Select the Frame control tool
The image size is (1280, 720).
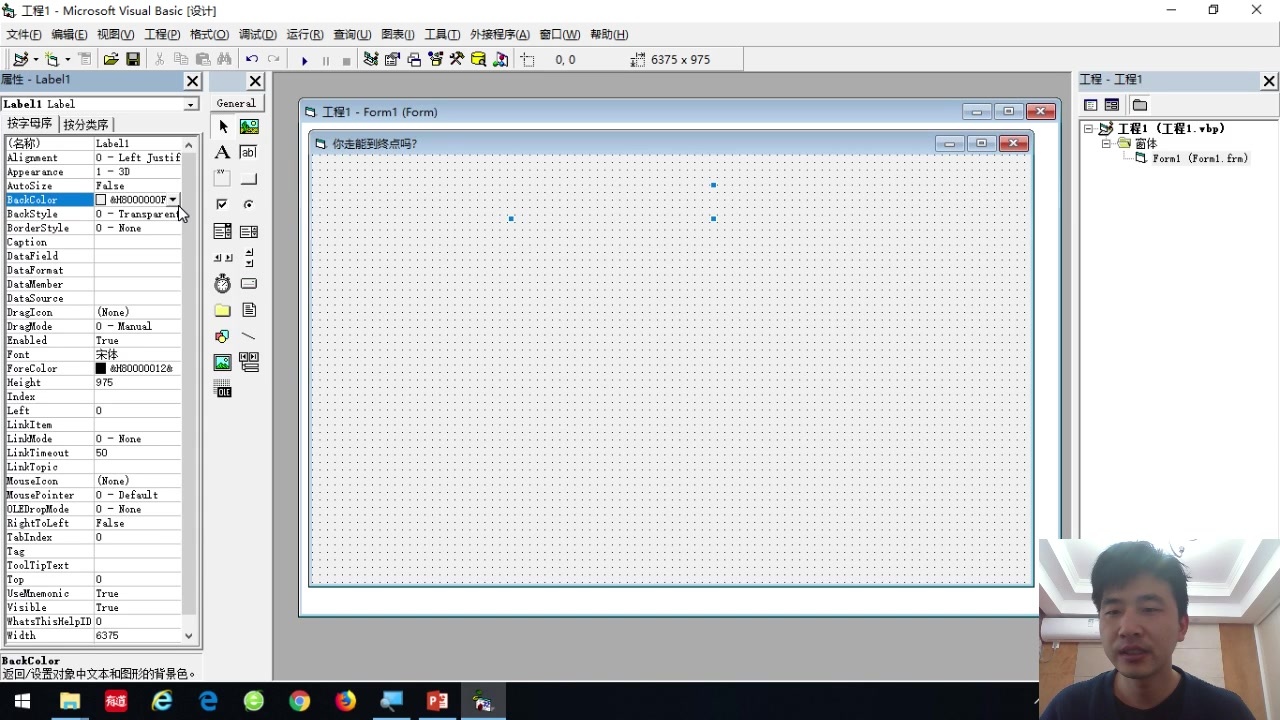point(223,178)
